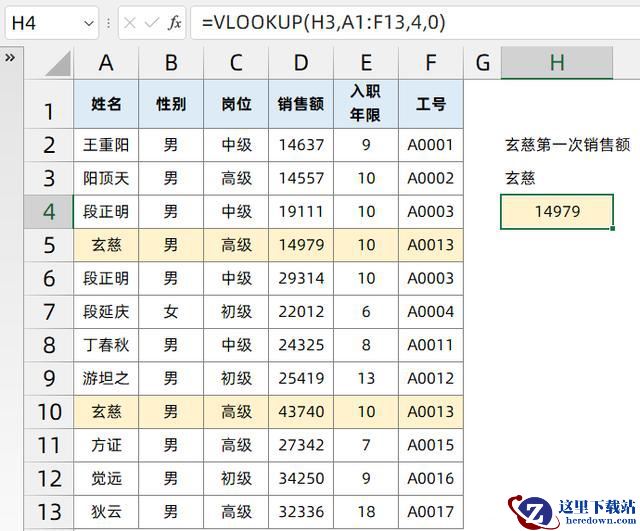Select cell containing 段延庆

(106, 312)
